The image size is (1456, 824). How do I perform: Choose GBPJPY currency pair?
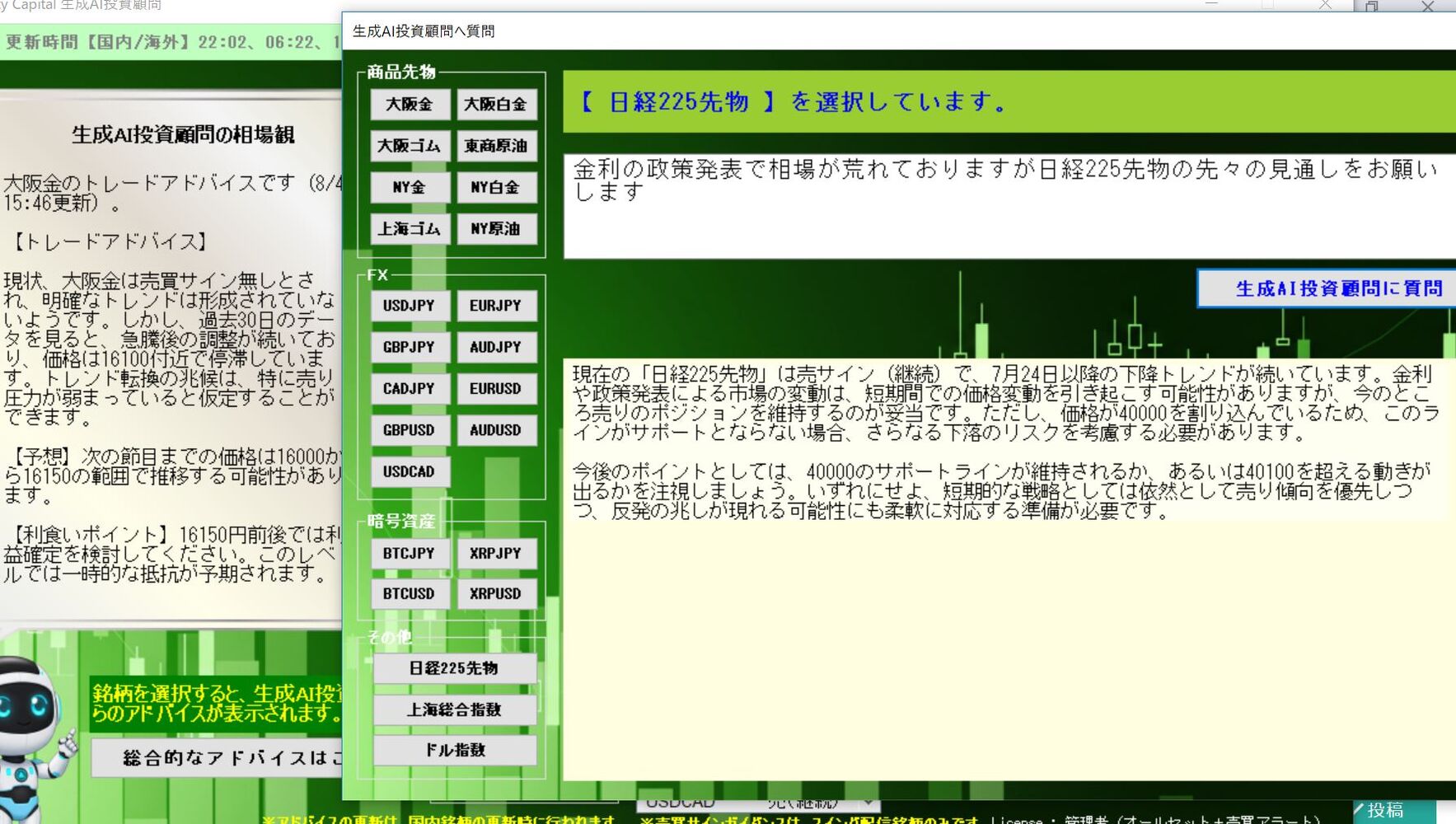tap(410, 347)
